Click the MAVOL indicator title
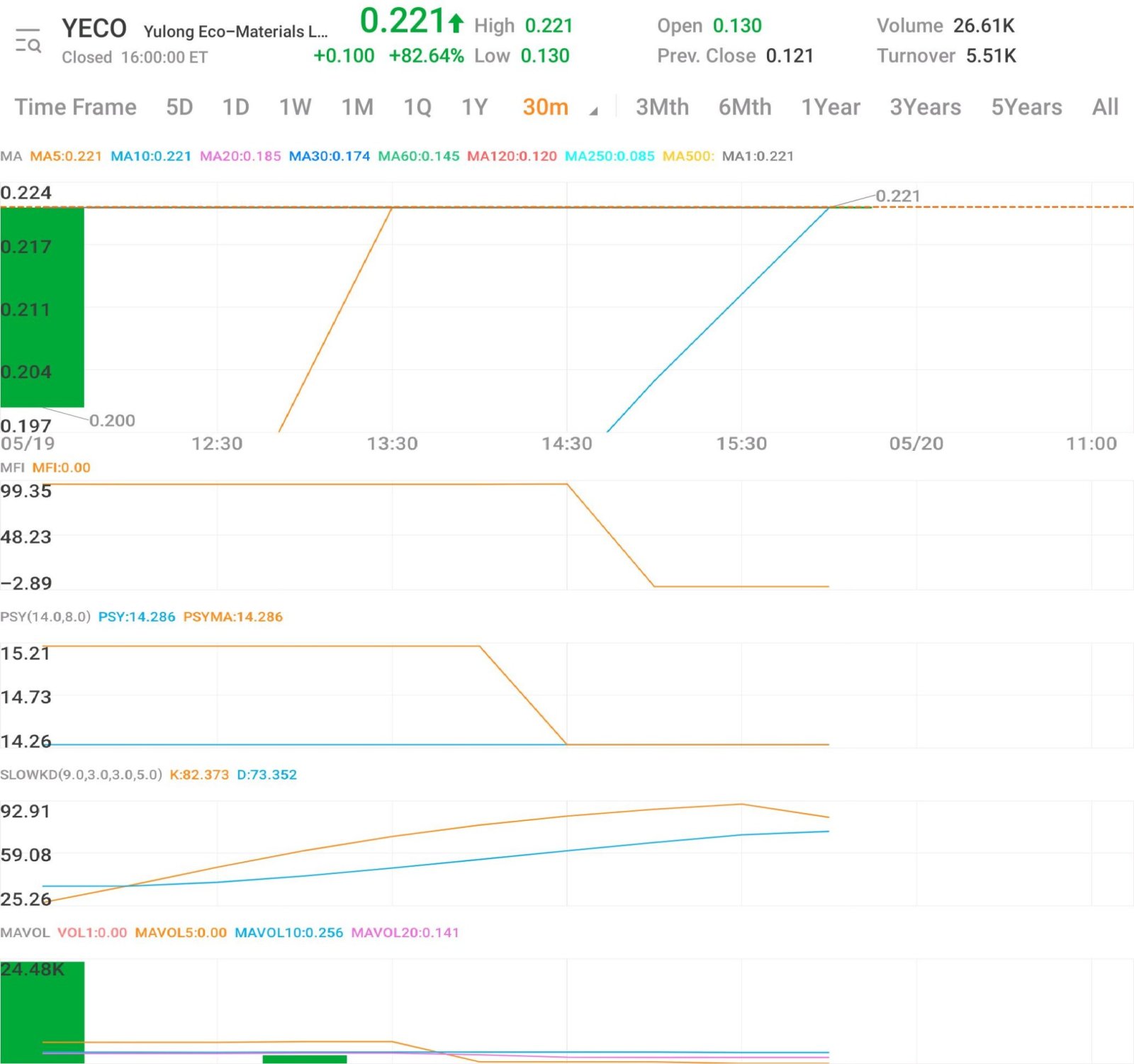The image size is (1134, 1064). click(25, 933)
